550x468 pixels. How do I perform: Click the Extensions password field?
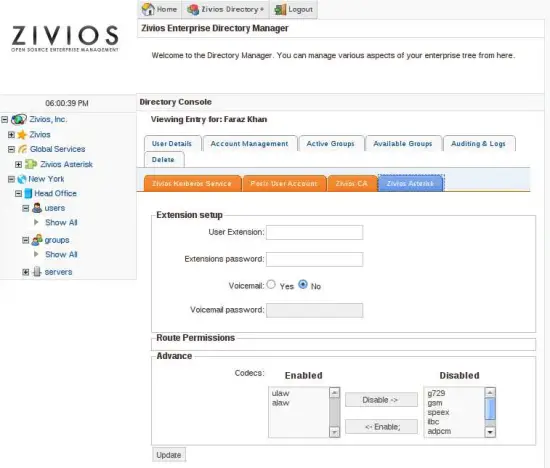click(x=315, y=260)
